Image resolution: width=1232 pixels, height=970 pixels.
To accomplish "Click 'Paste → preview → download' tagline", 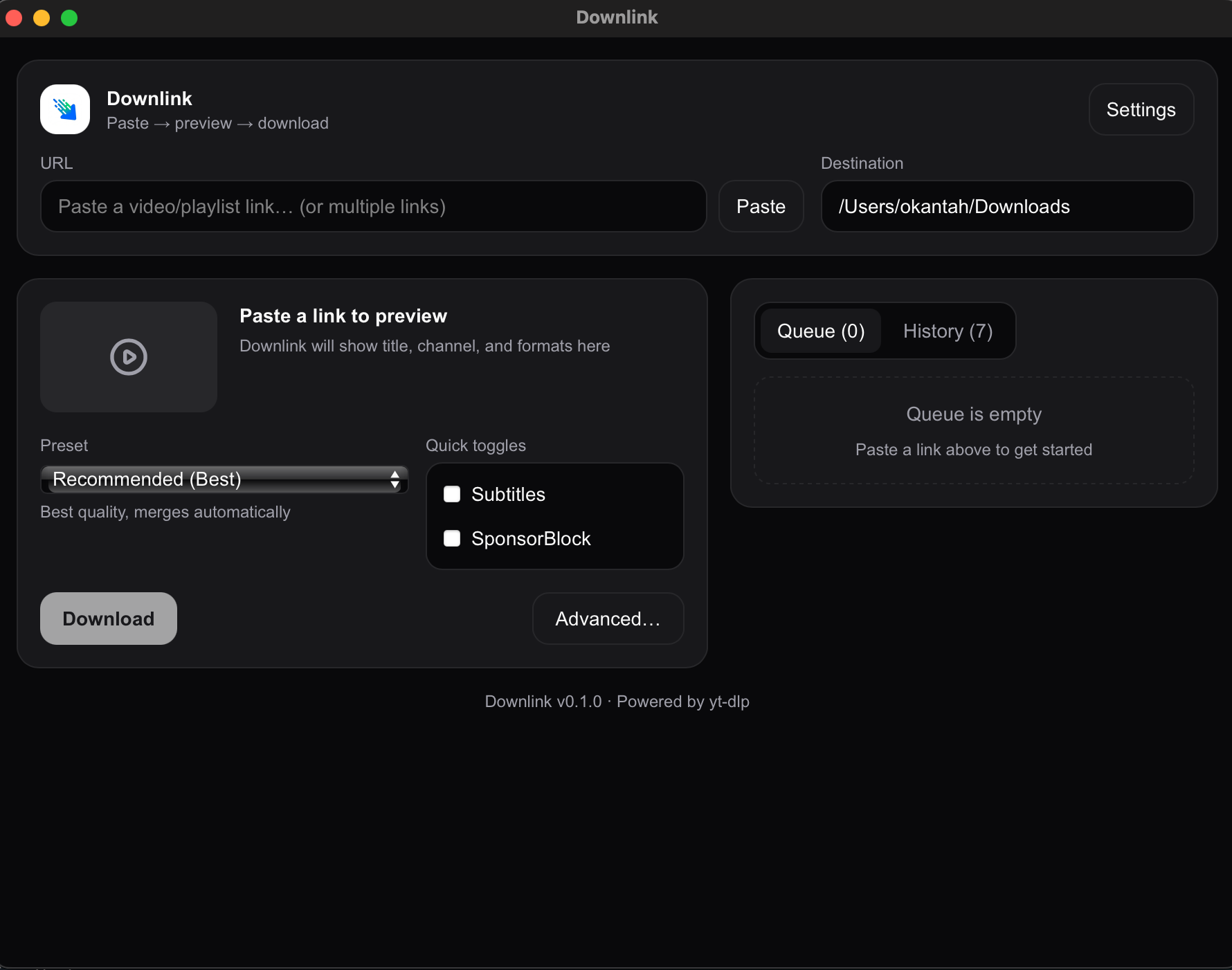I will (217, 123).
